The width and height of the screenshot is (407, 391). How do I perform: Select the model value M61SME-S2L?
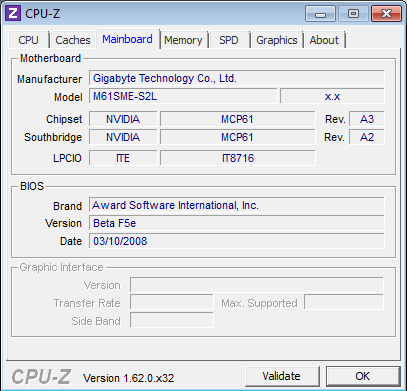(x=183, y=96)
